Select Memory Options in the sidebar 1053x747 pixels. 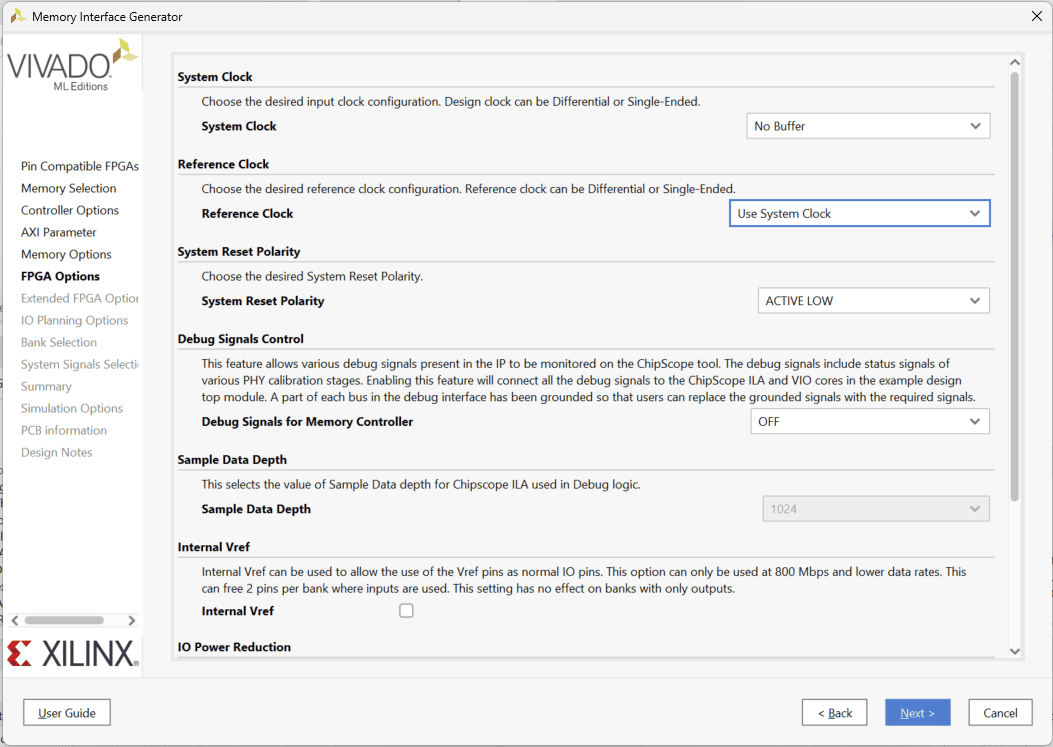66,254
